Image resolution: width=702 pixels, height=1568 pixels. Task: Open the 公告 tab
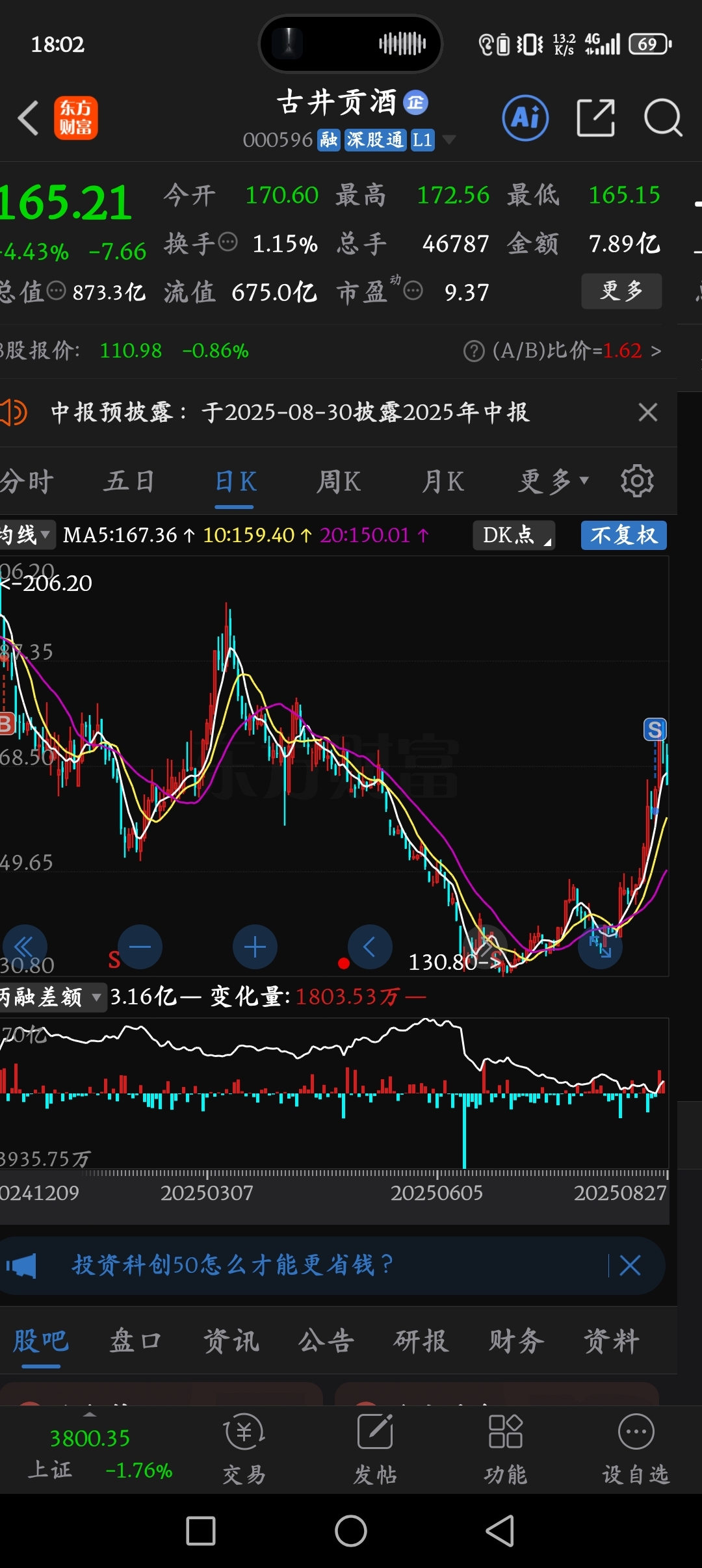click(x=326, y=1340)
